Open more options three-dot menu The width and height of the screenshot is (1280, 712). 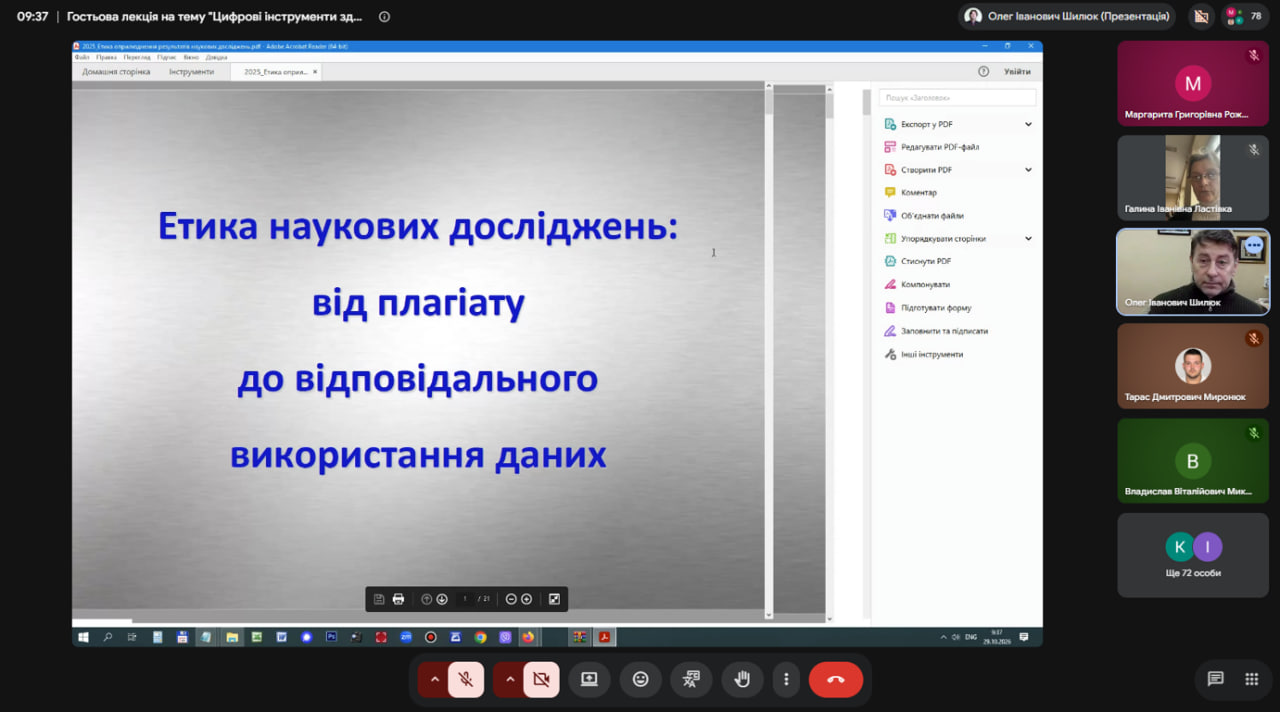click(x=787, y=679)
